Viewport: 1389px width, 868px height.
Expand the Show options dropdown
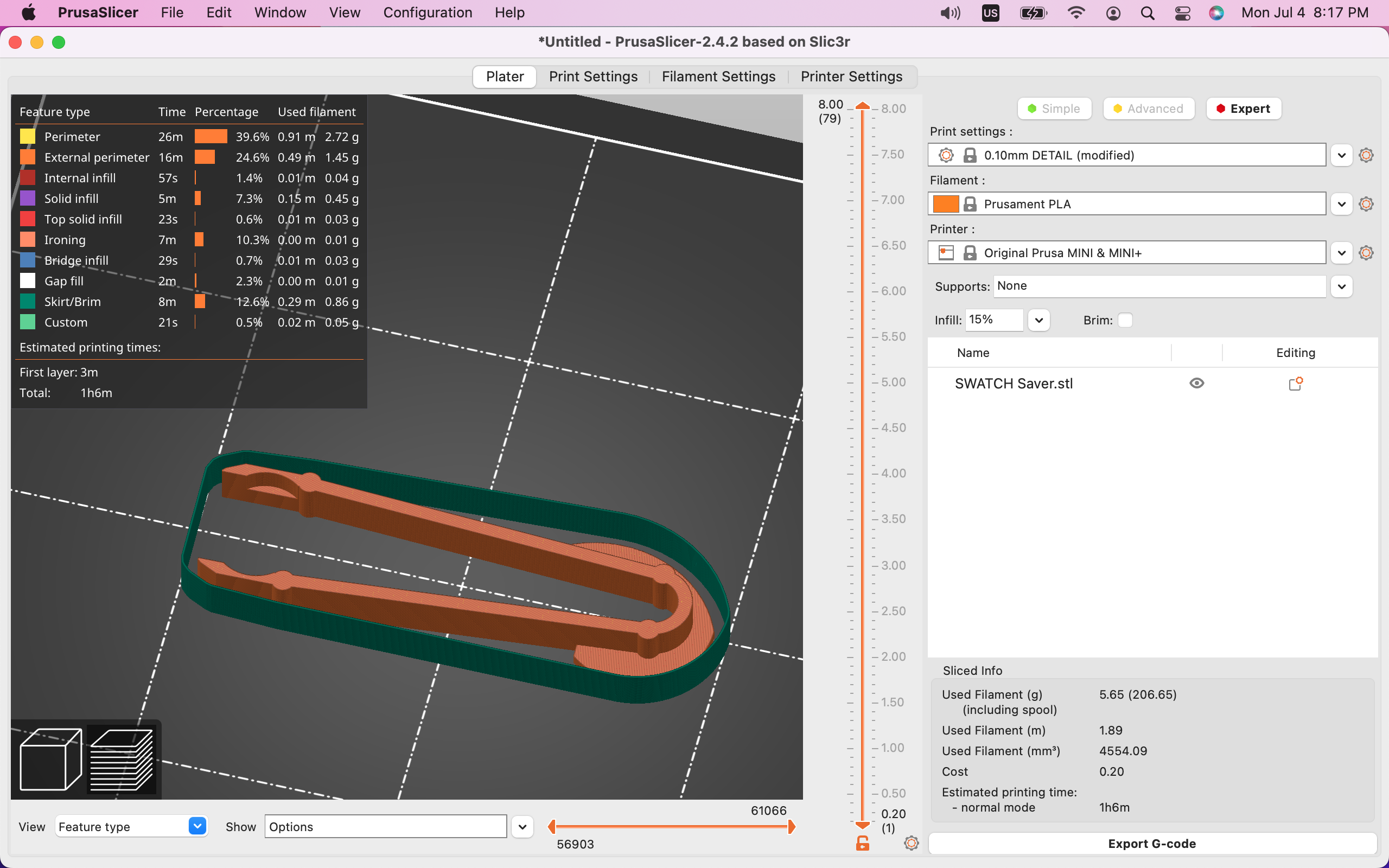(522, 826)
